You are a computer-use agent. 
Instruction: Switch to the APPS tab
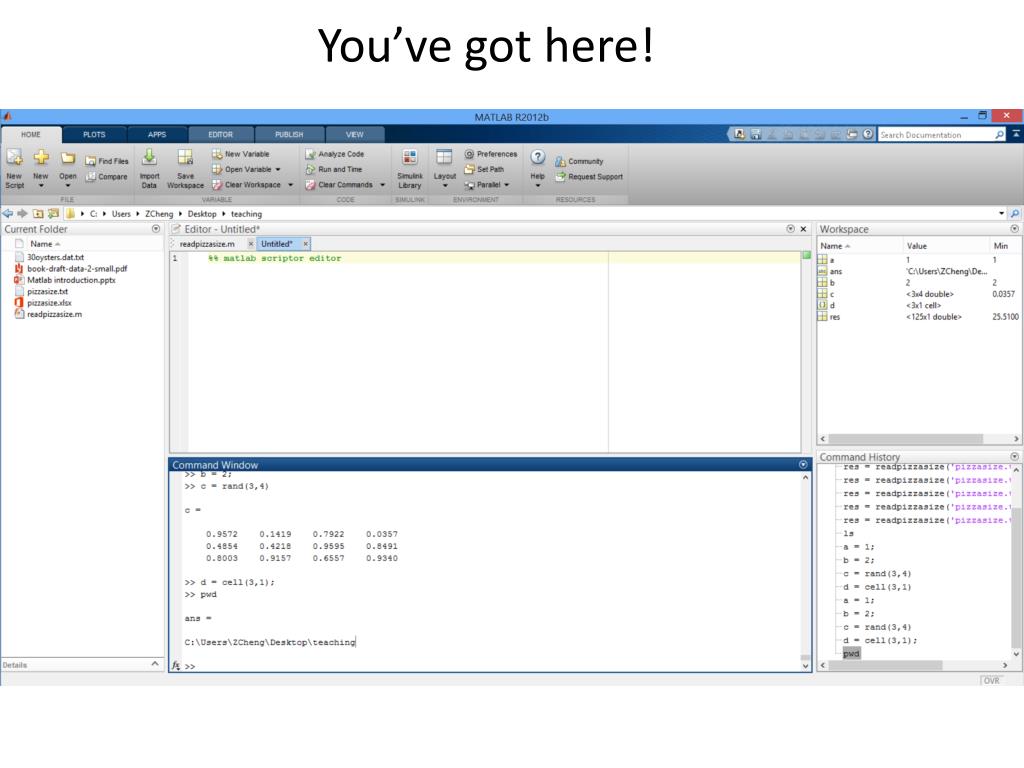click(x=157, y=135)
